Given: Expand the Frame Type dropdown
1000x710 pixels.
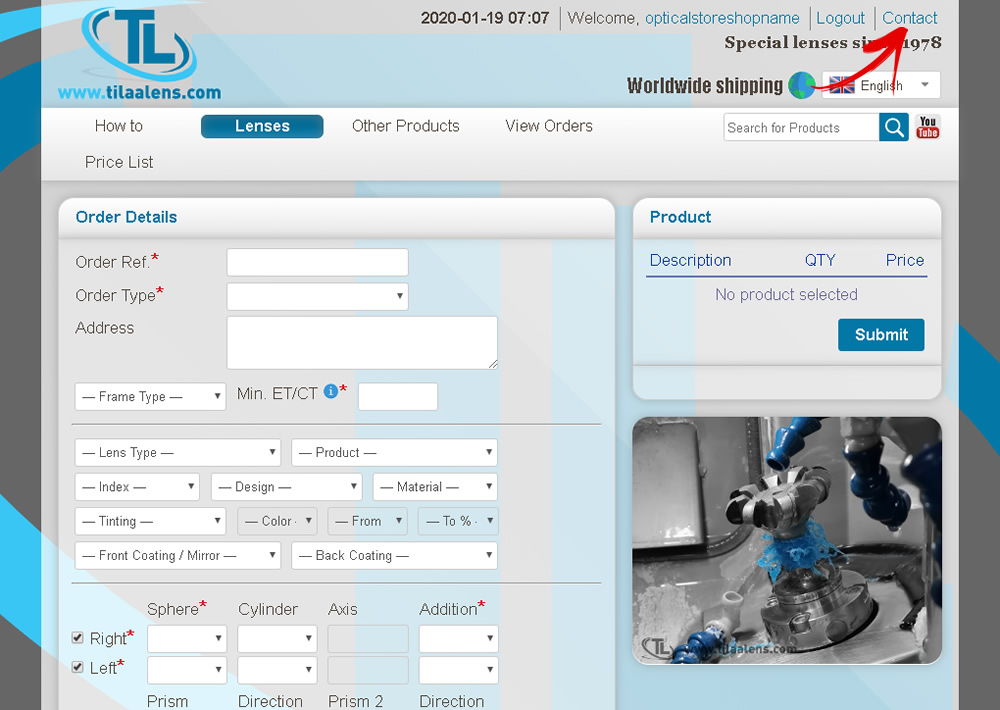Looking at the screenshot, I should click(x=150, y=397).
